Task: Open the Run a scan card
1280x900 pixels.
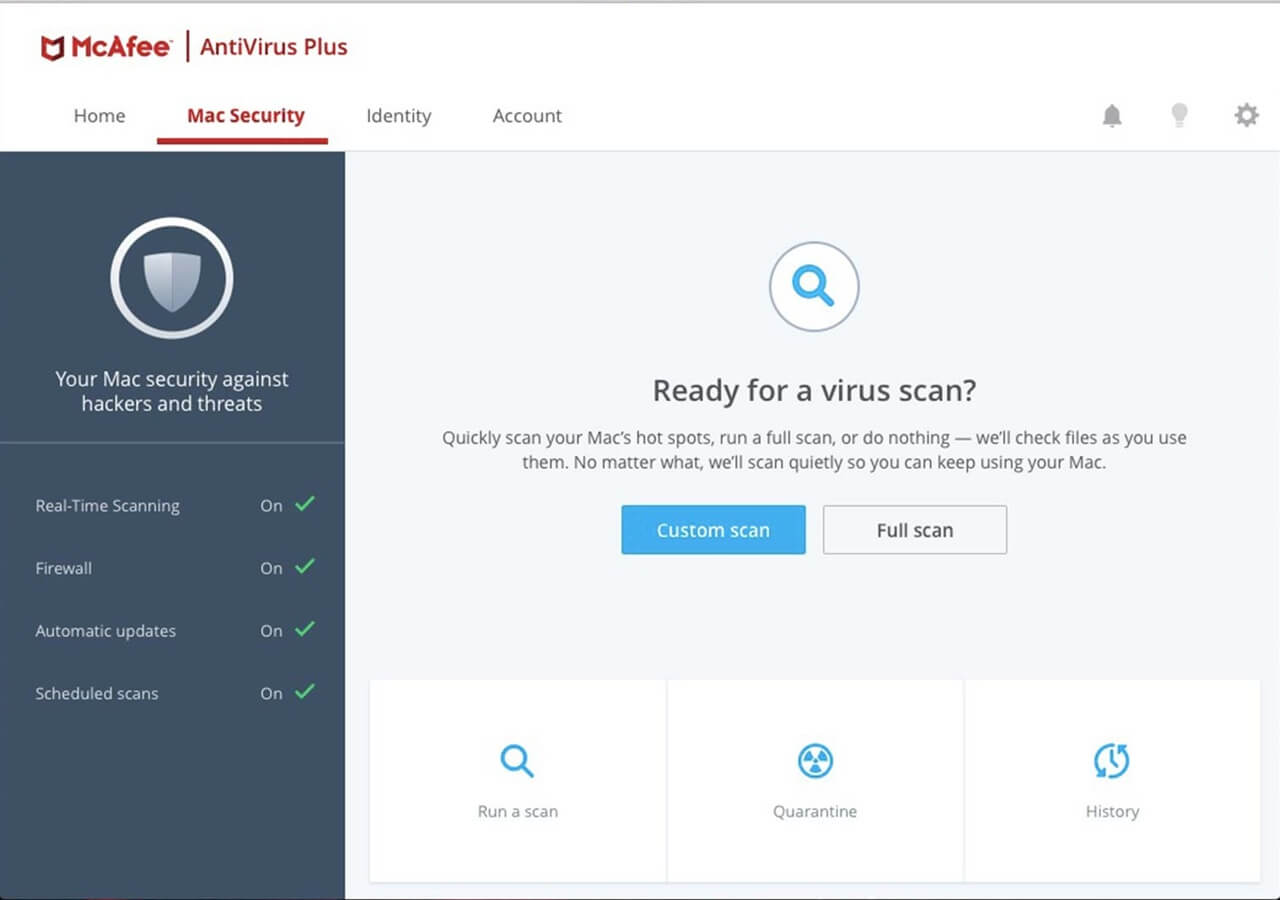Action: (518, 781)
